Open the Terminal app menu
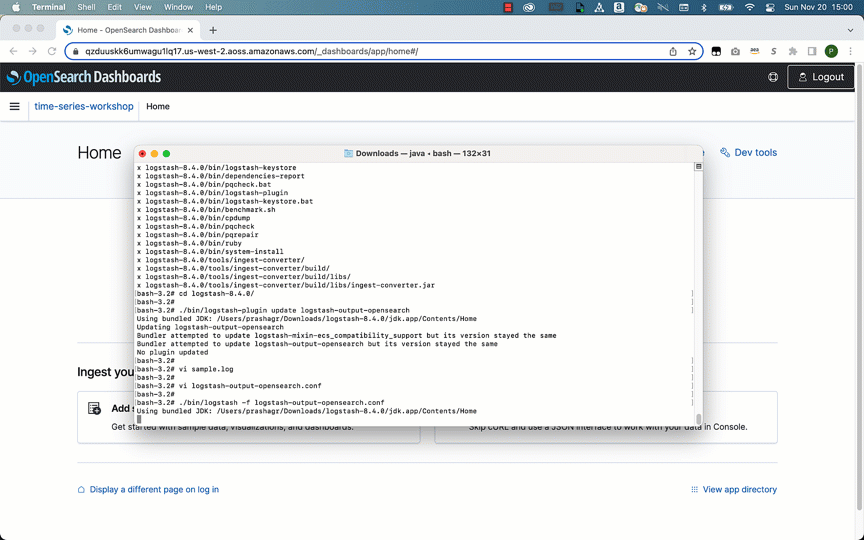This screenshot has width=864, height=540. 48,7
